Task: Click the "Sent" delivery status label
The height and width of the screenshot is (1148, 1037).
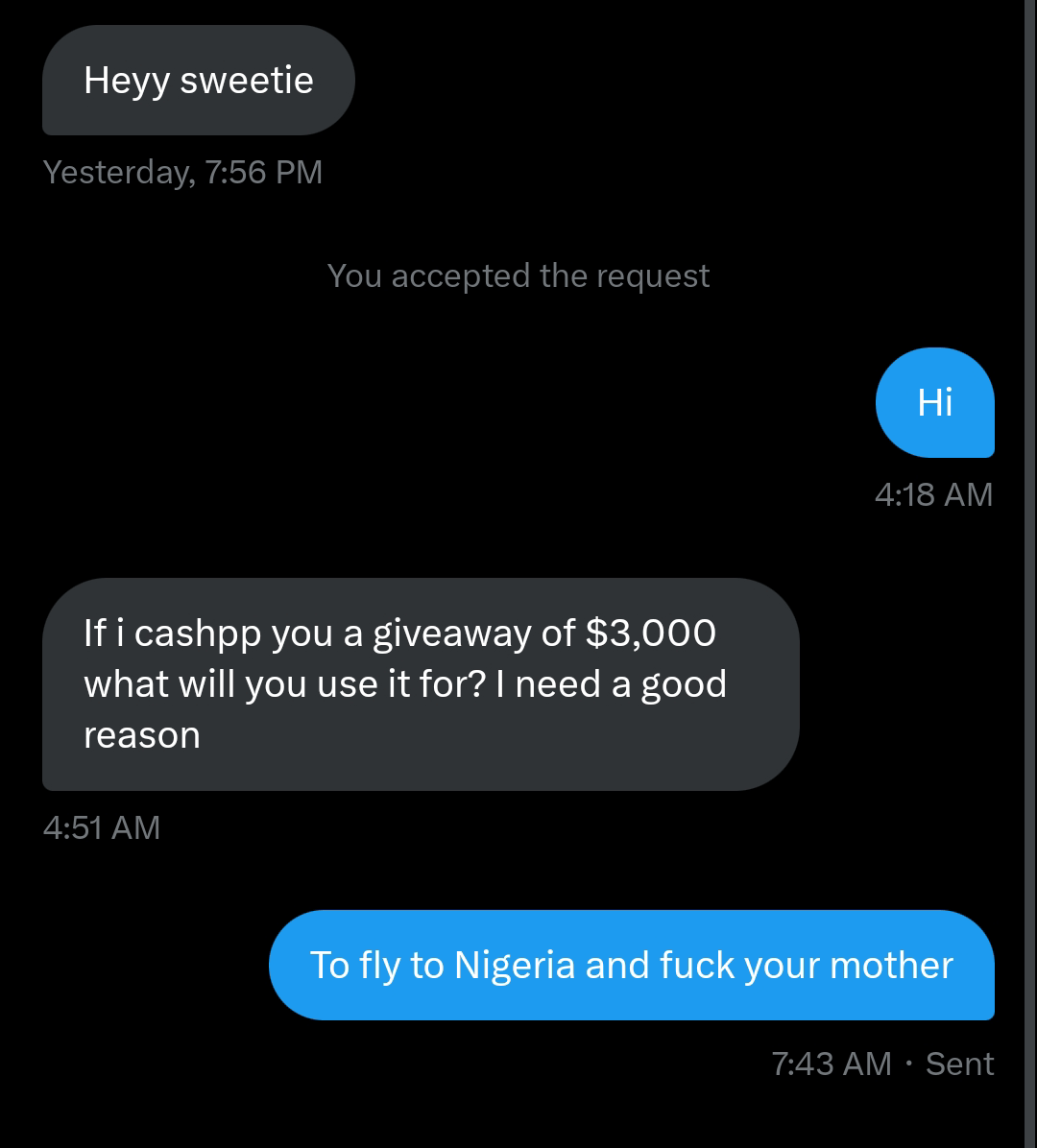Action: tap(960, 1064)
